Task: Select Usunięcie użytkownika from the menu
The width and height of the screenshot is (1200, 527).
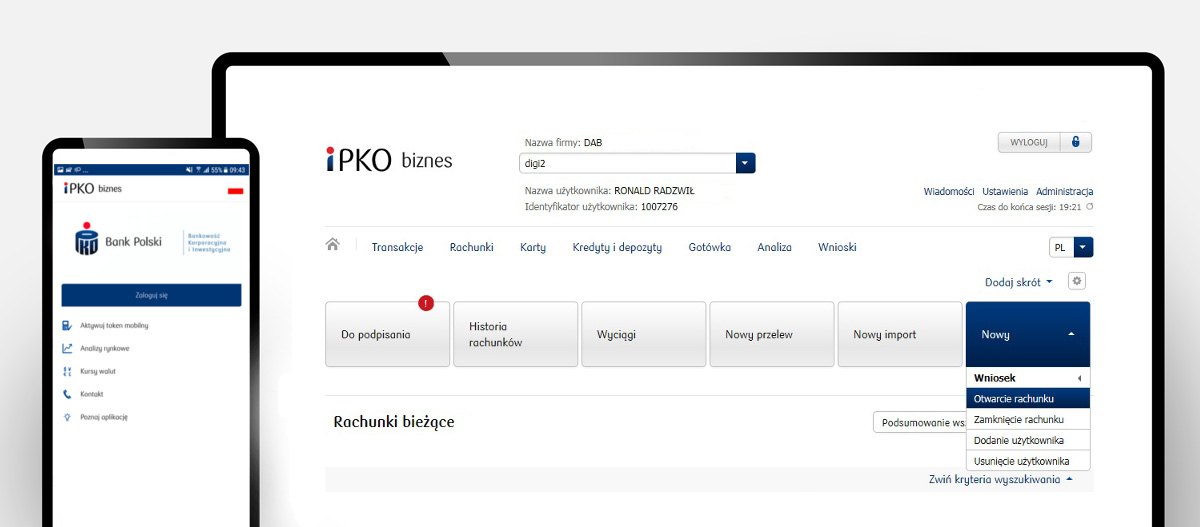Action: pos(1028,461)
